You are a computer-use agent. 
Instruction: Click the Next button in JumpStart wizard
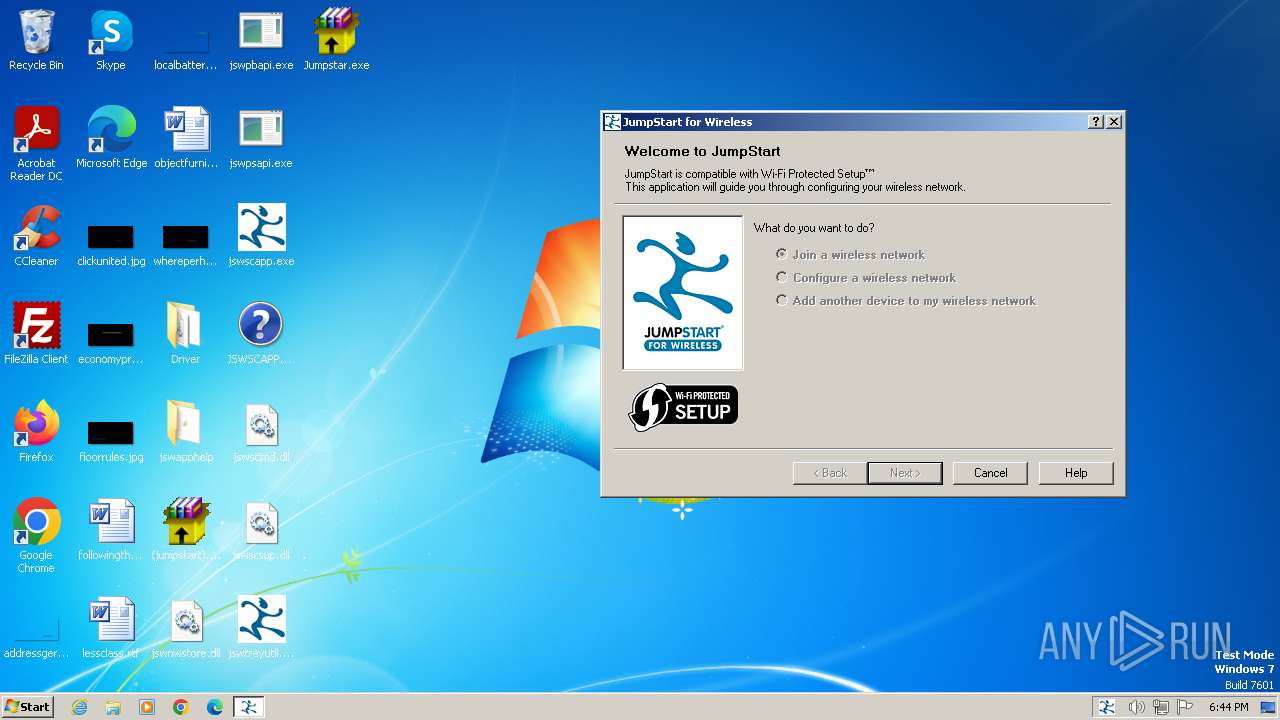[x=905, y=473]
